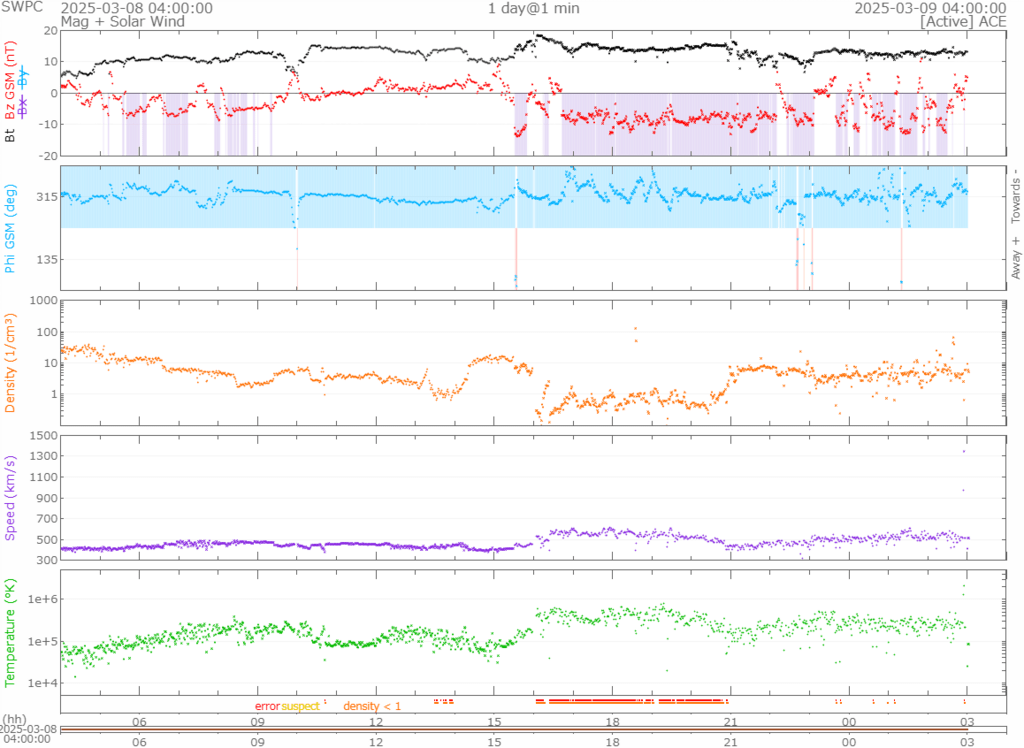
Task: Click the Phi GSM (deg) axis label
Action: coord(10,229)
